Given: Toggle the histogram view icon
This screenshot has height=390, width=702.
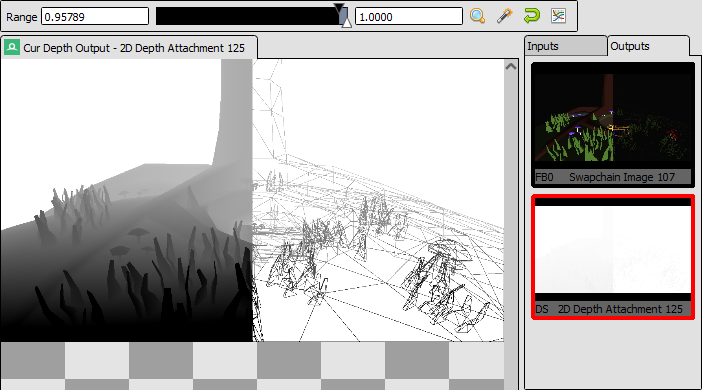Looking at the screenshot, I should 558,16.
